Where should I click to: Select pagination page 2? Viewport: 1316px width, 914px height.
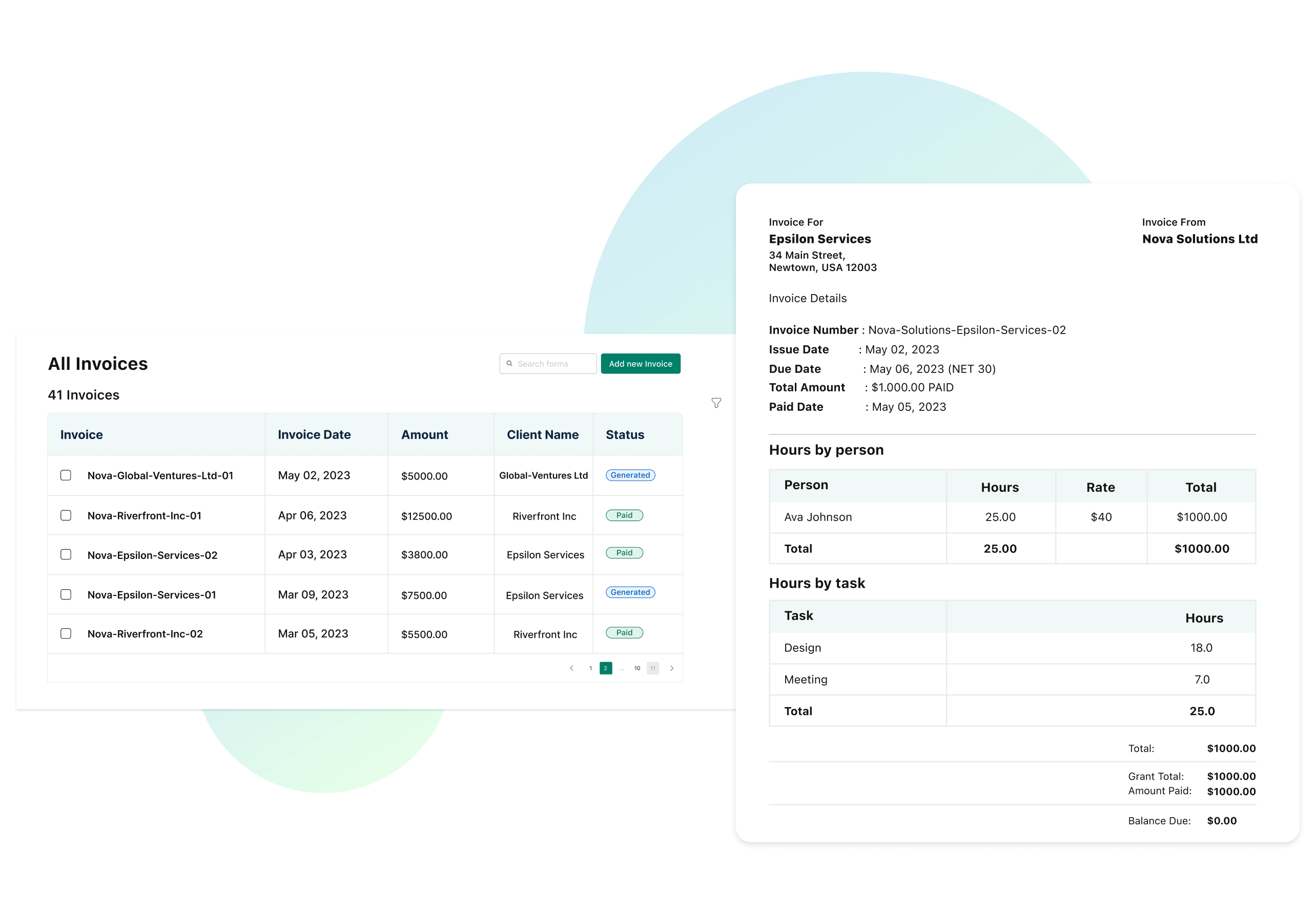coord(605,668)
